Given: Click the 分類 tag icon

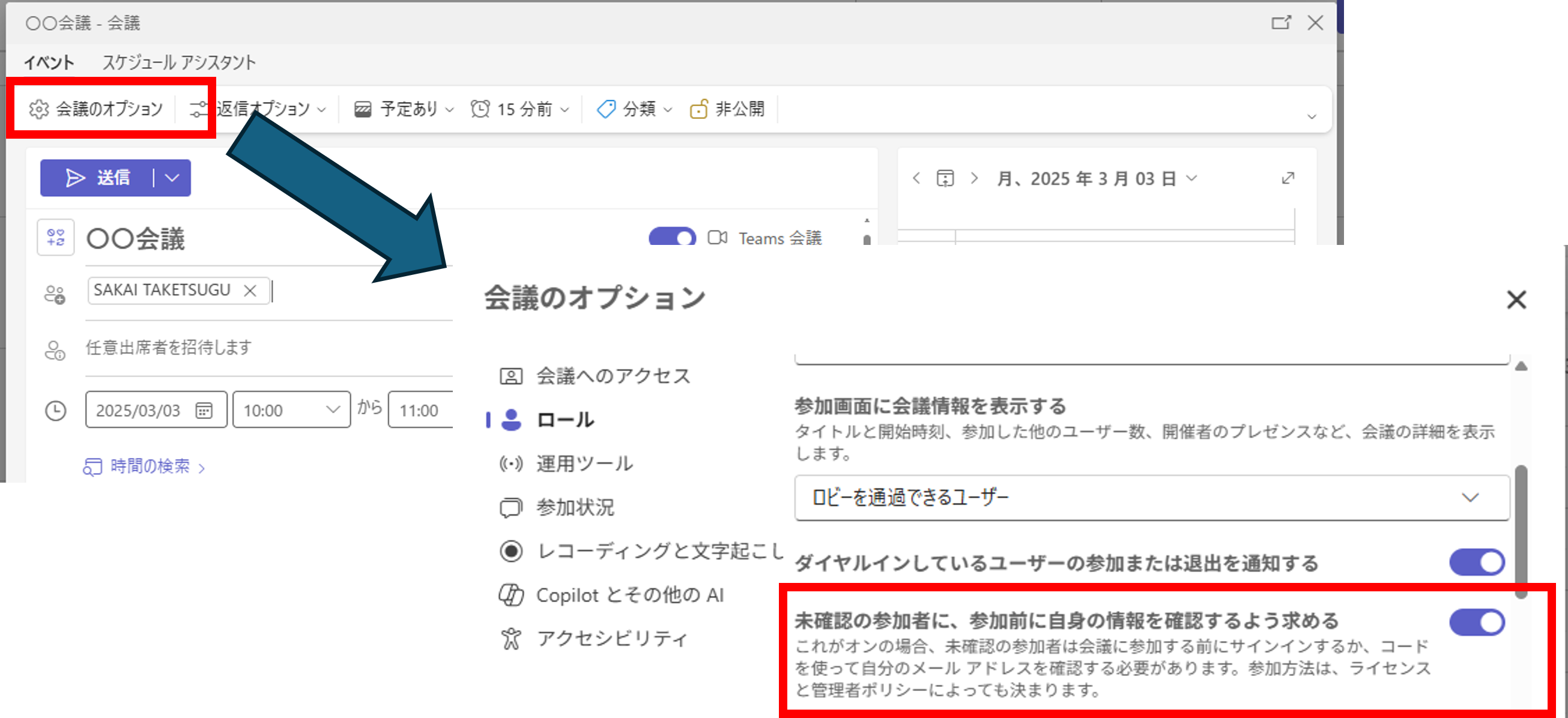Looking at the screenshot, I should pos(606,109).
